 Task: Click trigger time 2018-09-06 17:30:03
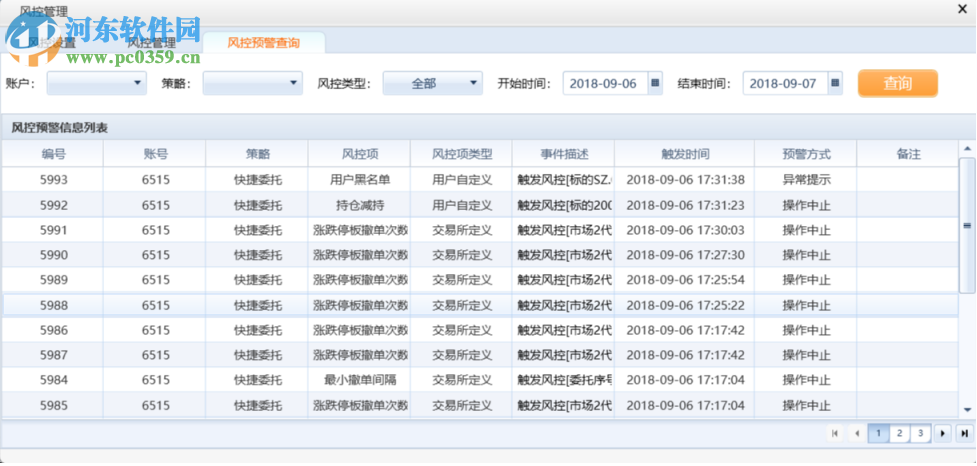pos(685,230)
